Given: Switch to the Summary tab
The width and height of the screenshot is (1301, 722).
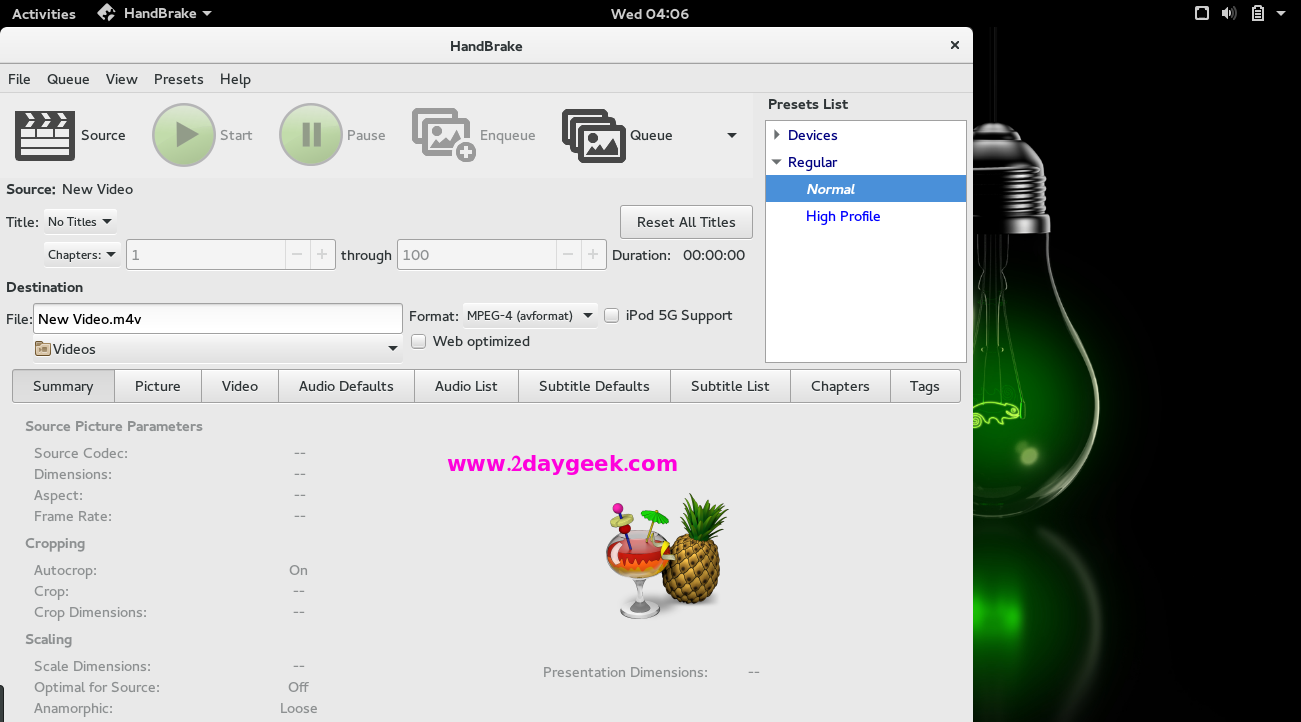Looking at the screenshot, I should (63, 386).
